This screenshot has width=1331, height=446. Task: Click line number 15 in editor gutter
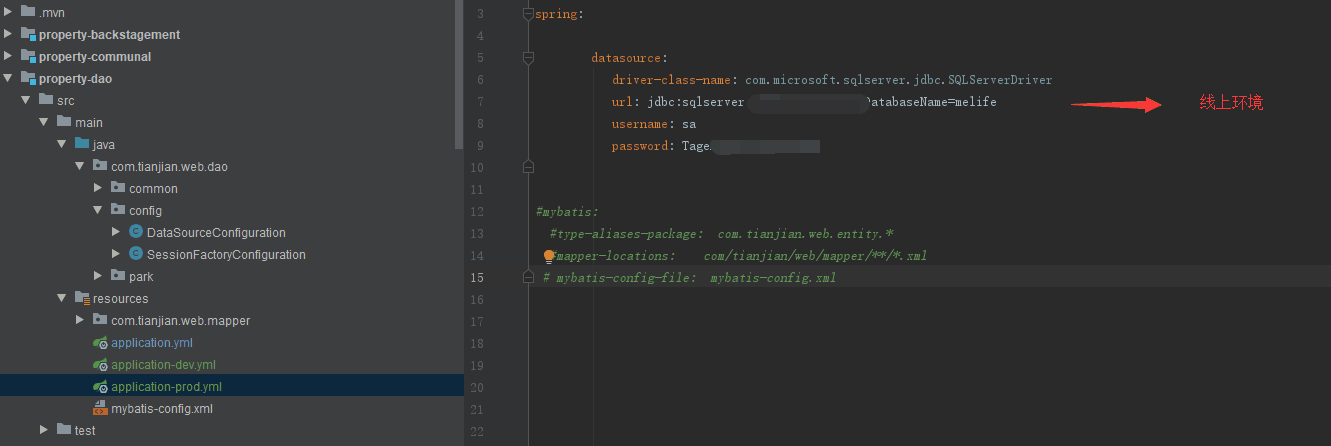pyautogui.click(x=476, y=278)
